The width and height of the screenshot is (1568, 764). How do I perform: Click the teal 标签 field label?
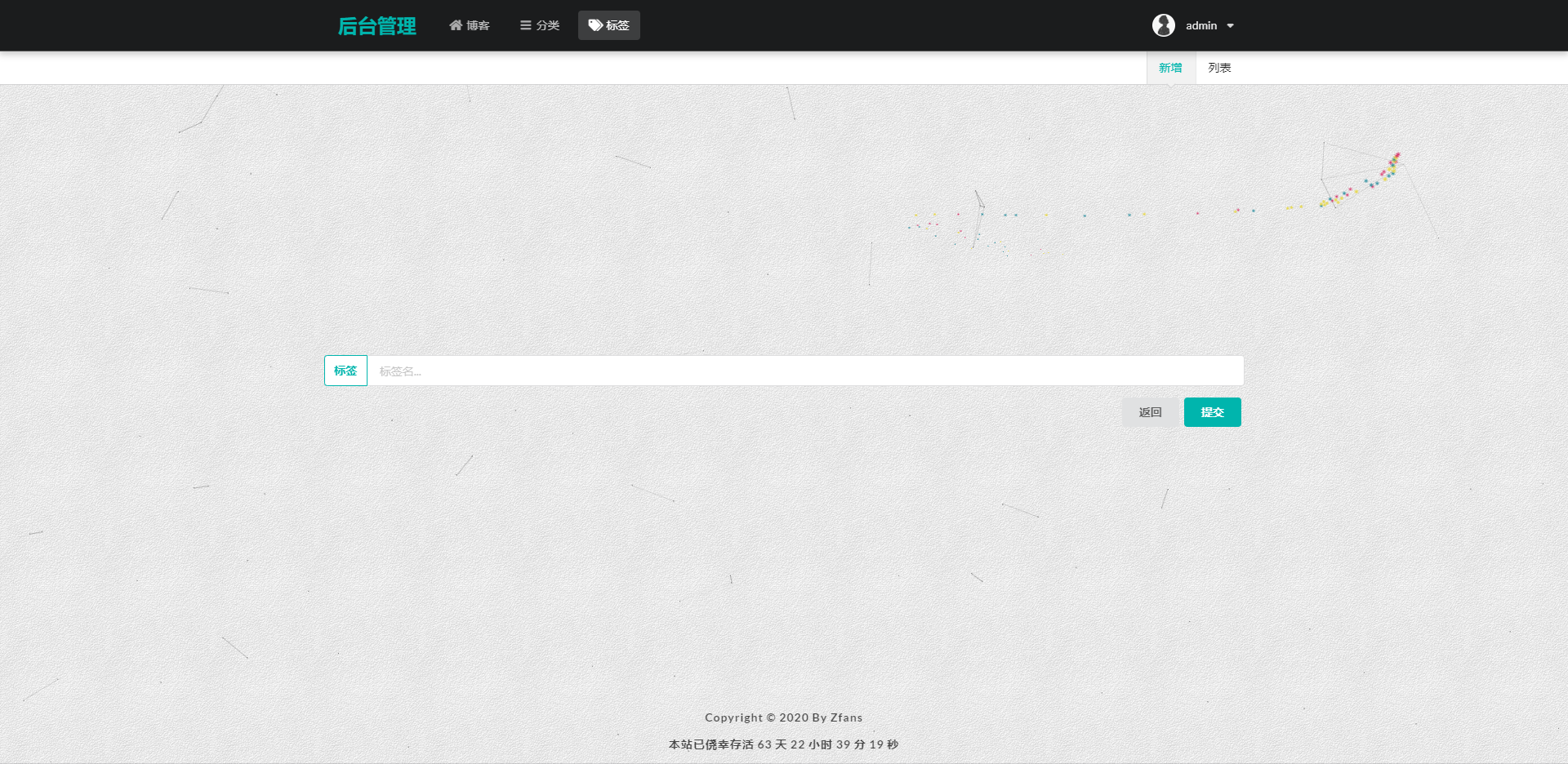pos(345,371)
